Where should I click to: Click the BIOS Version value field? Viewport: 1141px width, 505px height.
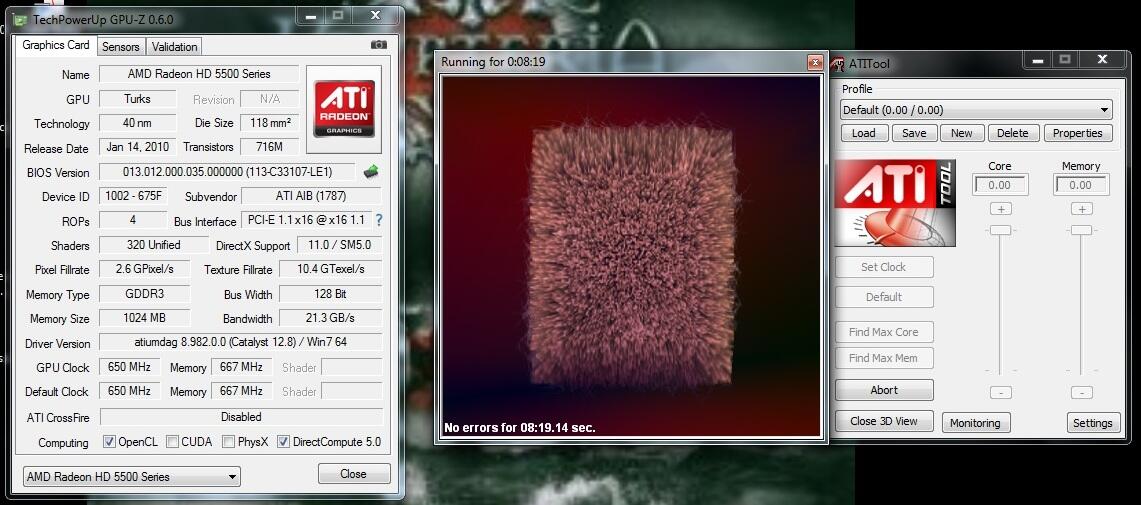(227, 172)
